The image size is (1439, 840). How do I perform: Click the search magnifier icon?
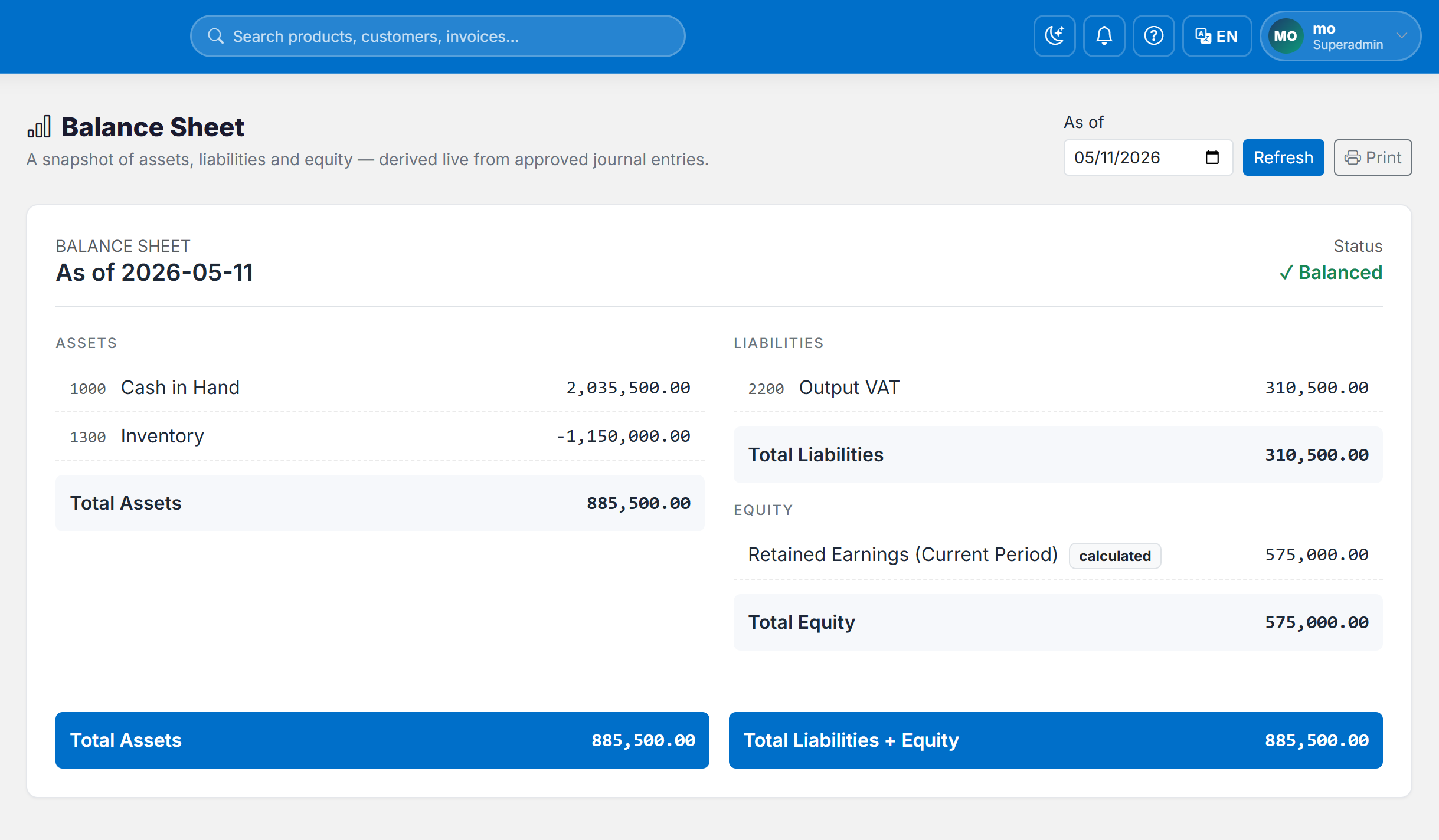(x=215, y=36)
